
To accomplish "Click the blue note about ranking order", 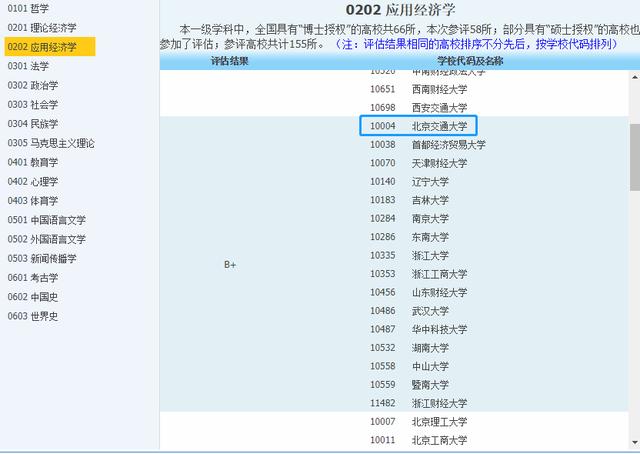I will (477, 44).
